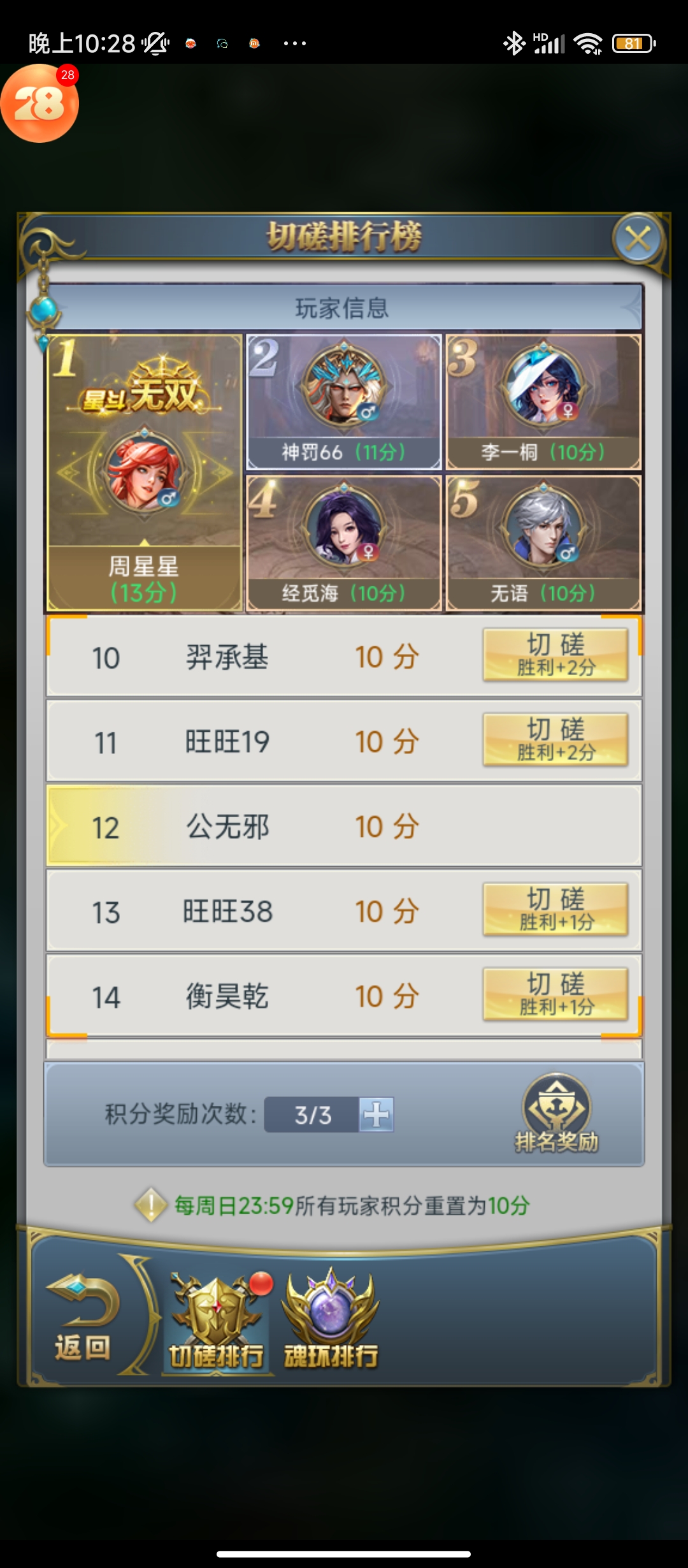Challenge 旺旺38 with 切磋 button

pyautogui.click(x=555, y=910)
